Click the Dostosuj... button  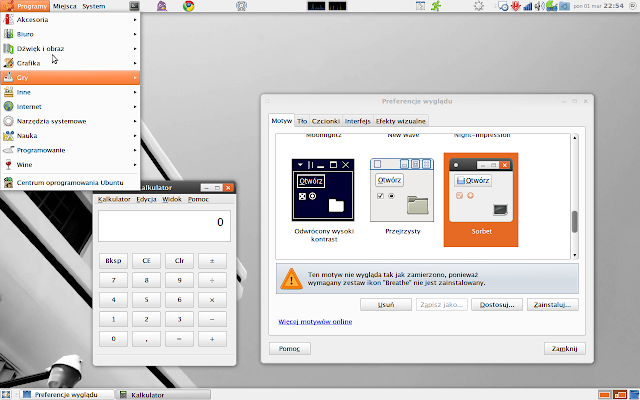pos(497,304)
